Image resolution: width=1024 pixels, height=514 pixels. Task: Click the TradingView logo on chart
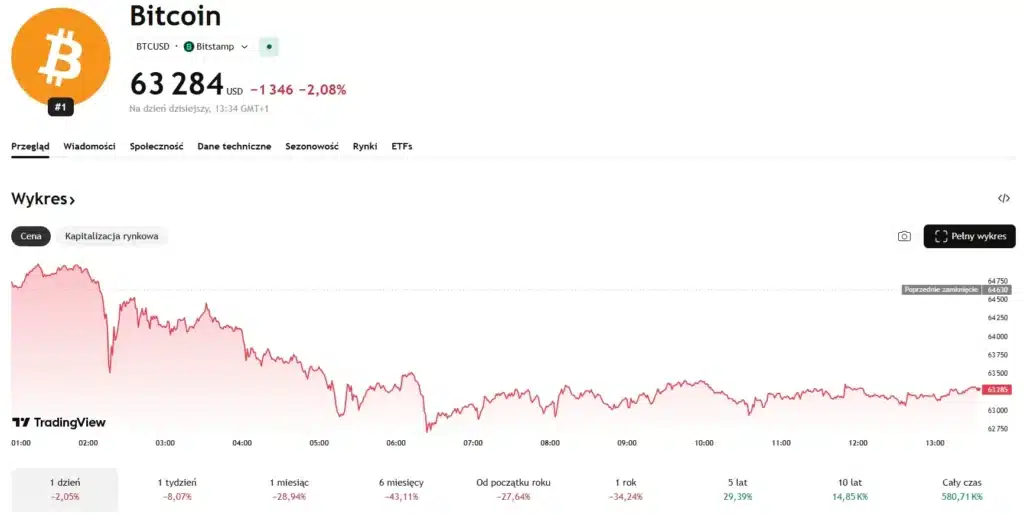pyautogui.click(x=58, y=422)
